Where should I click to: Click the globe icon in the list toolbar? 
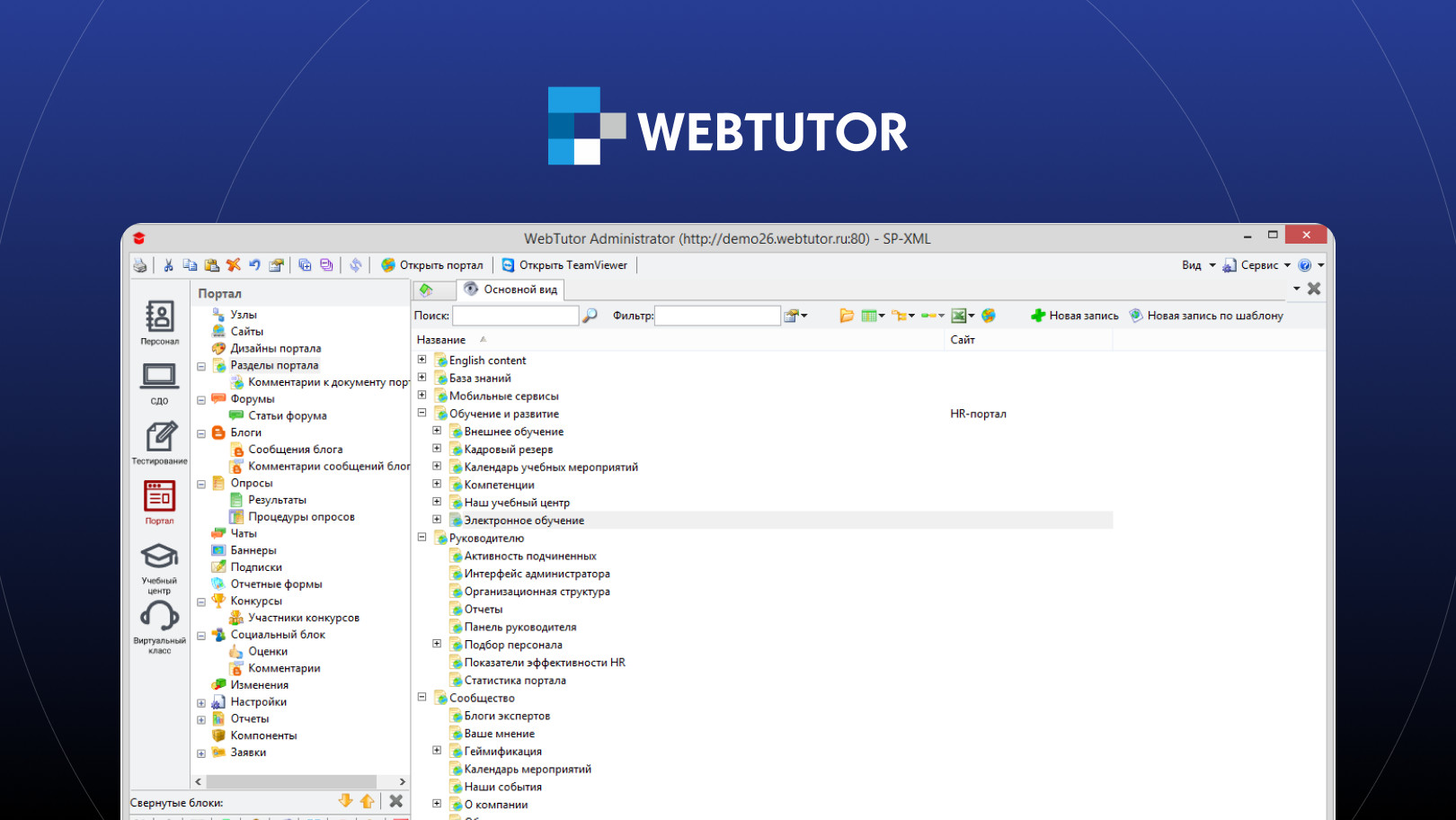click(989, 316)
